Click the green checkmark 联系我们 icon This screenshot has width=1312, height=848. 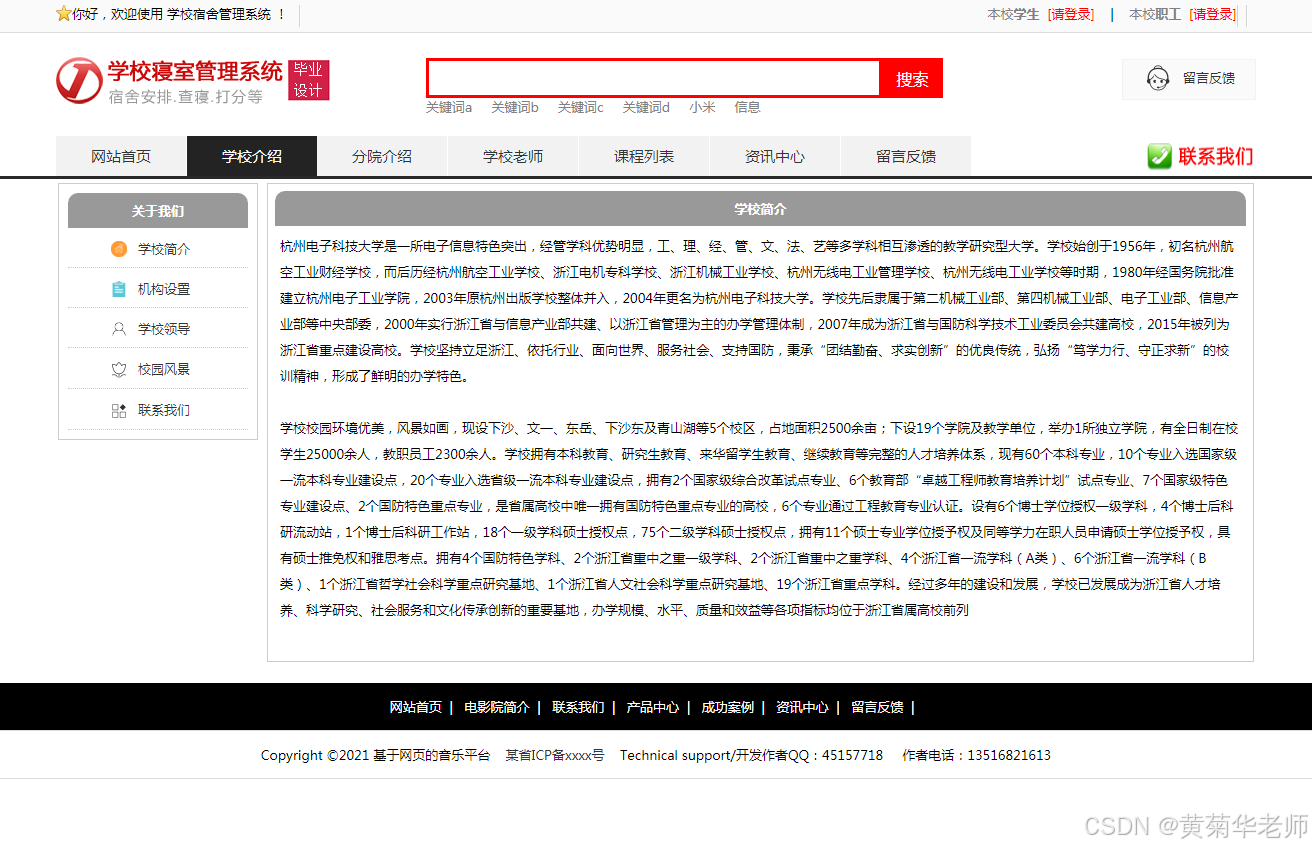[1158, 156]
